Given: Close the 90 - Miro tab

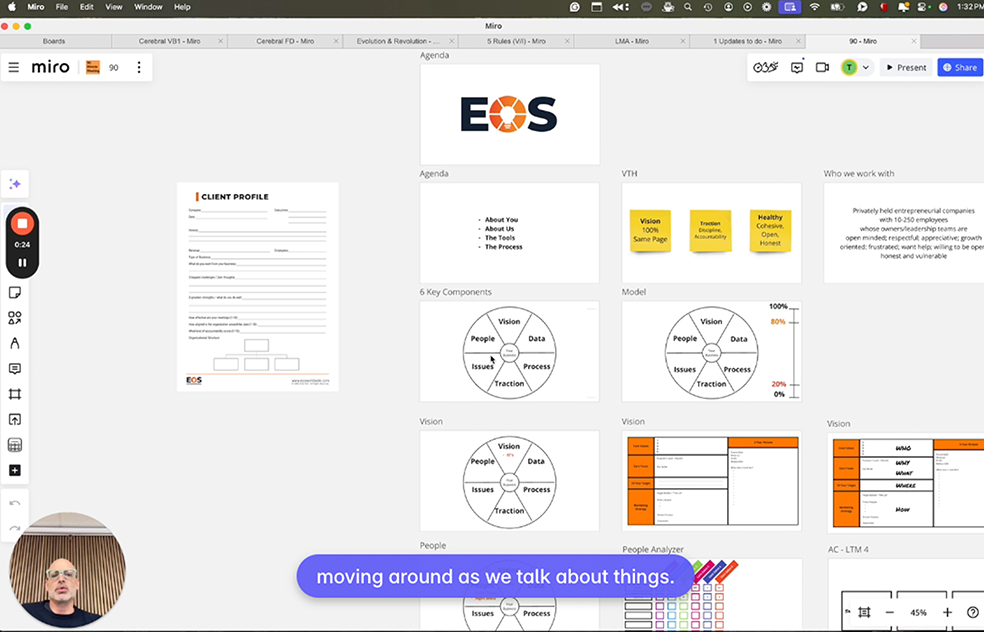Looking at the screenshot, I should click(914, 41).
